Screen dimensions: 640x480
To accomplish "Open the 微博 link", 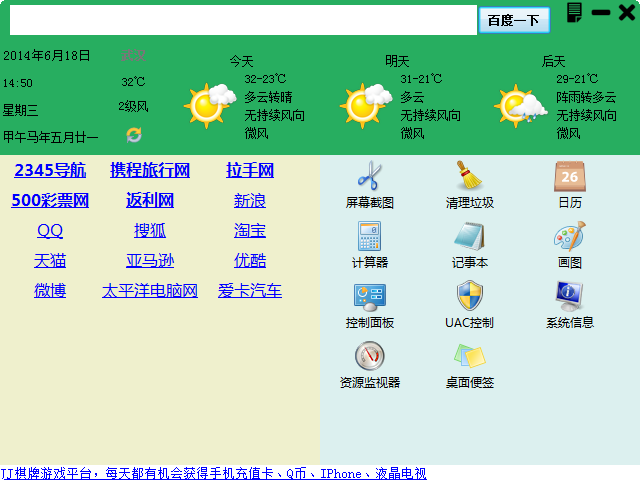I will point(50,291).
